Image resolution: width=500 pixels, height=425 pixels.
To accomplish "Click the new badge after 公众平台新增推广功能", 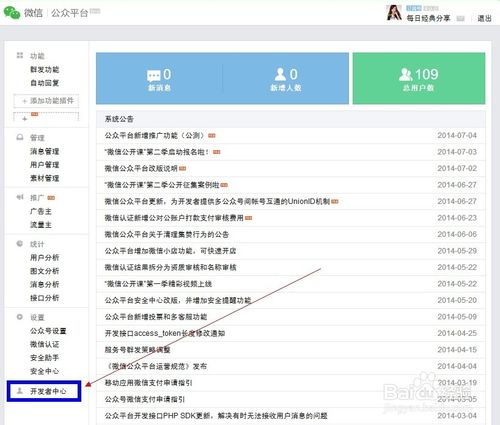I will (212, 136).
